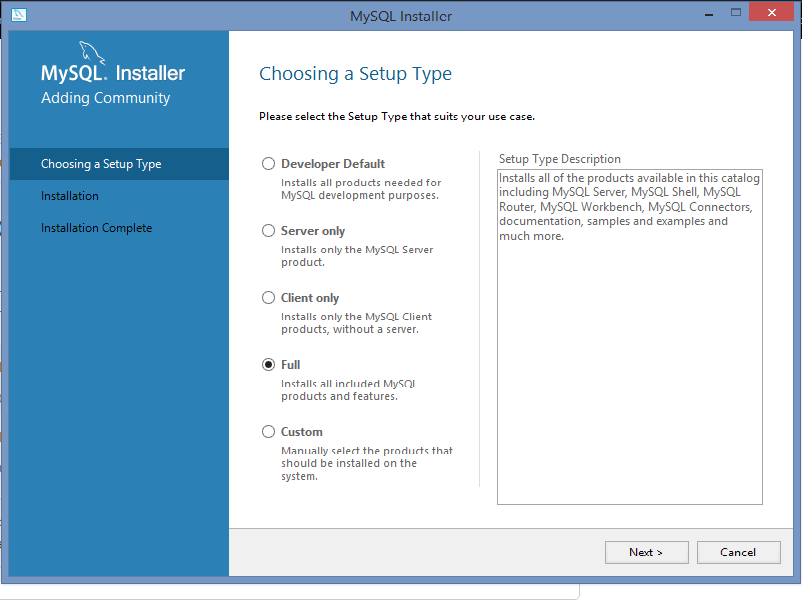Choose the Server only option
The width and height of the screenshot is (802, 605).
coord(268,230)
